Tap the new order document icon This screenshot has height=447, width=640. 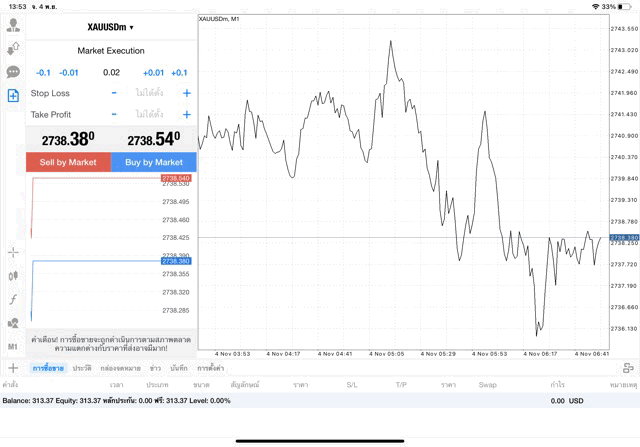click(13, 96)
